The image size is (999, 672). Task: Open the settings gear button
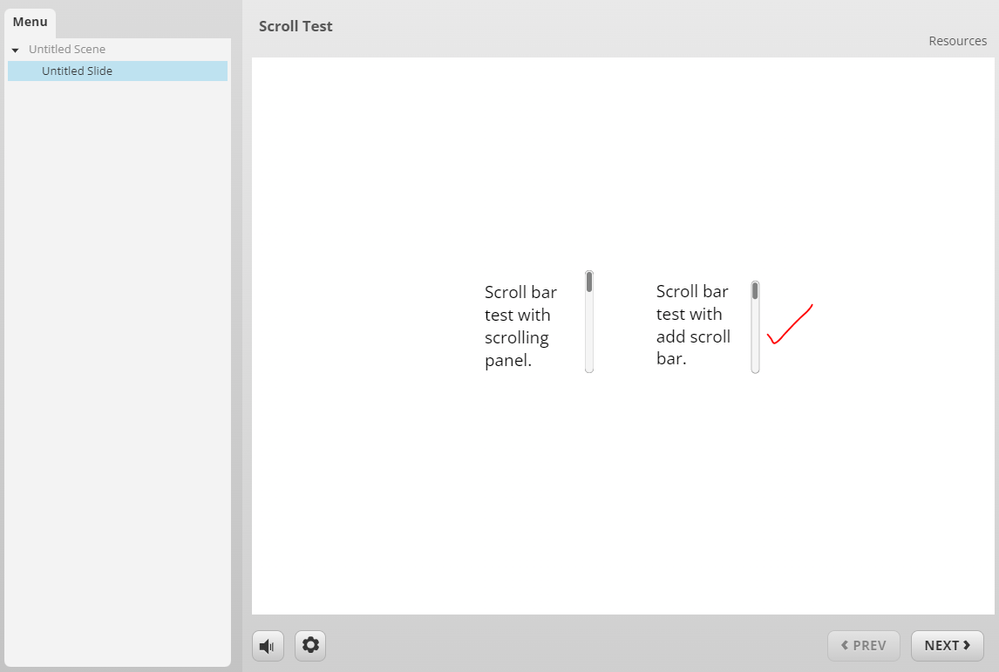[310, 645]
